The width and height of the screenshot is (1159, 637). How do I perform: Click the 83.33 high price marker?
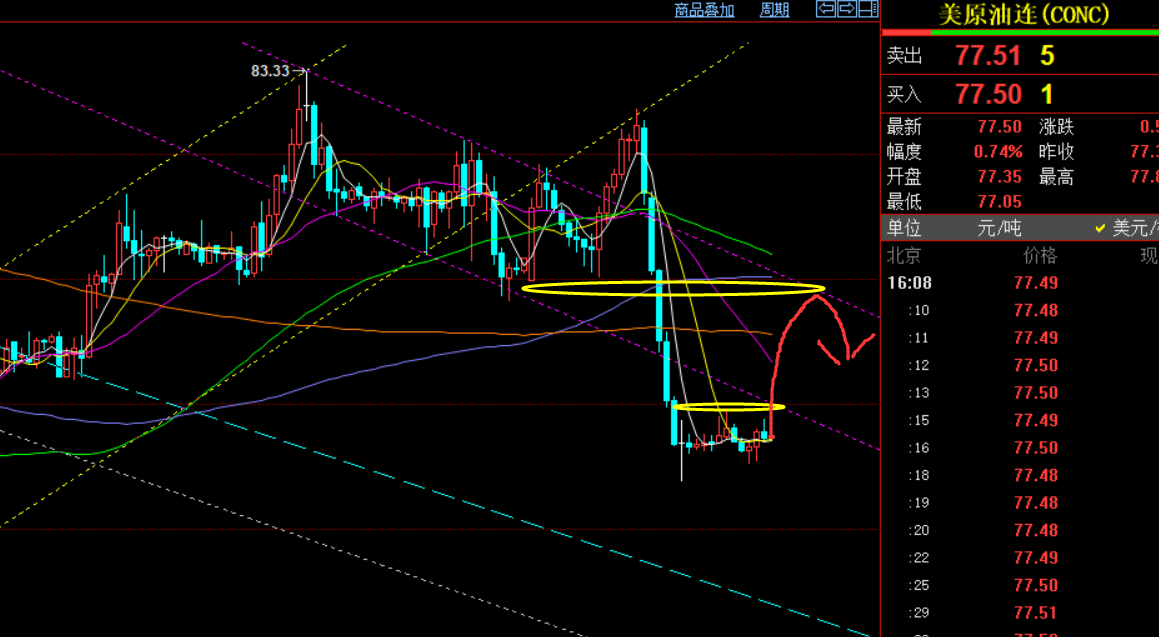[270, 71]
